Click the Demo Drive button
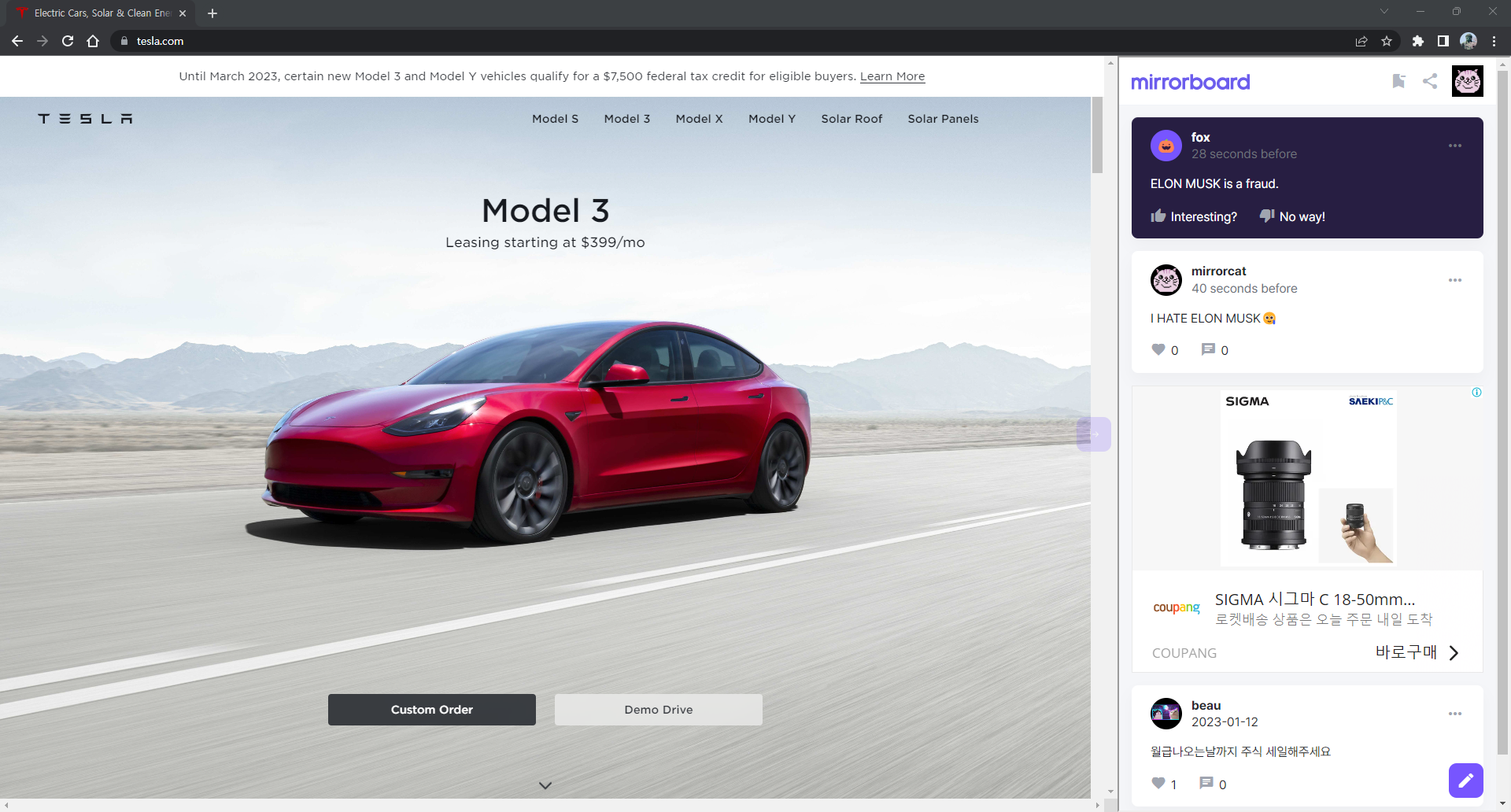 click(659, 710)
